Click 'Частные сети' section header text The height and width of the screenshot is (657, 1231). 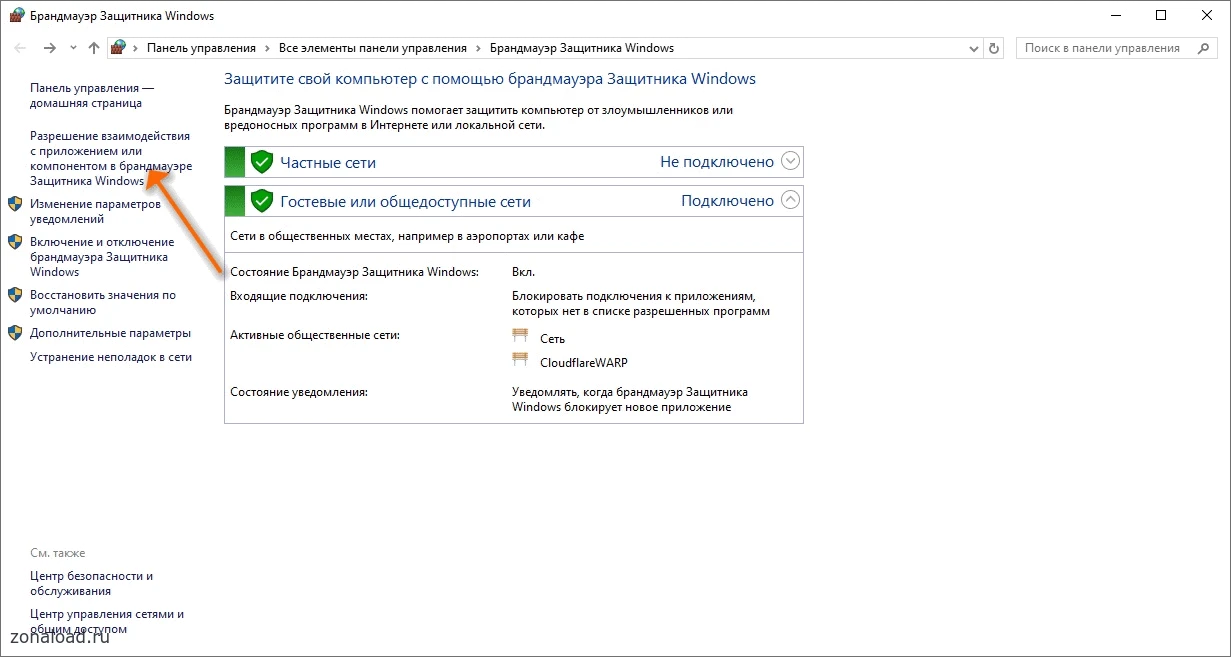328,162
